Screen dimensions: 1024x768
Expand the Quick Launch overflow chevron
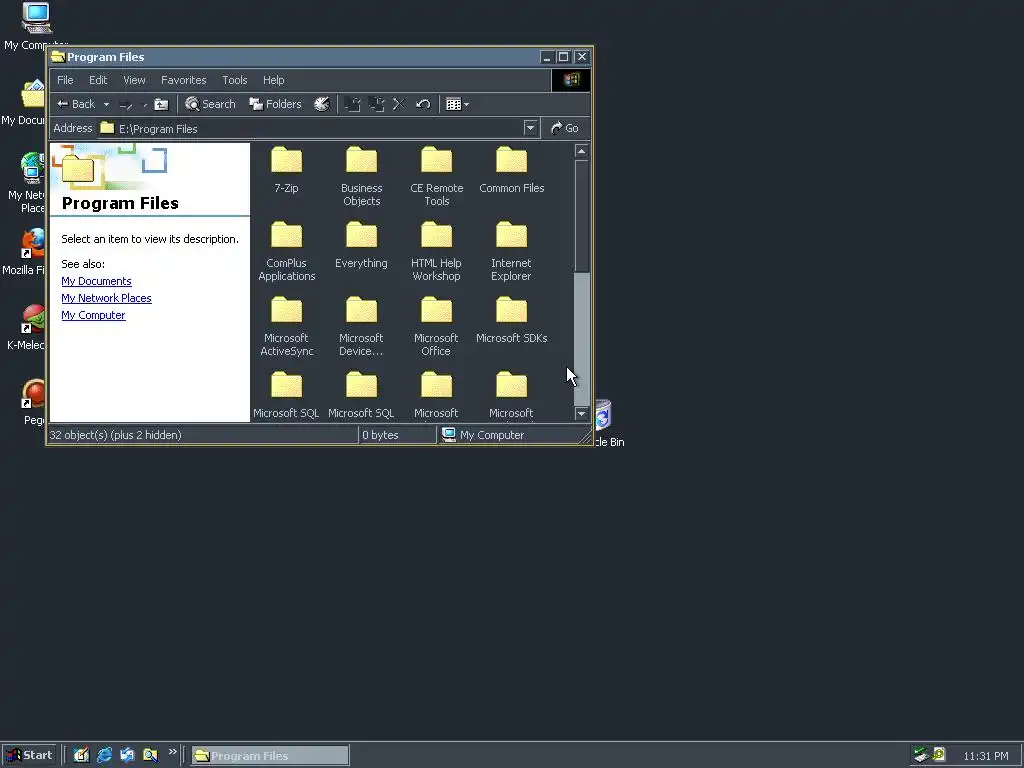[x=172, y=752]
